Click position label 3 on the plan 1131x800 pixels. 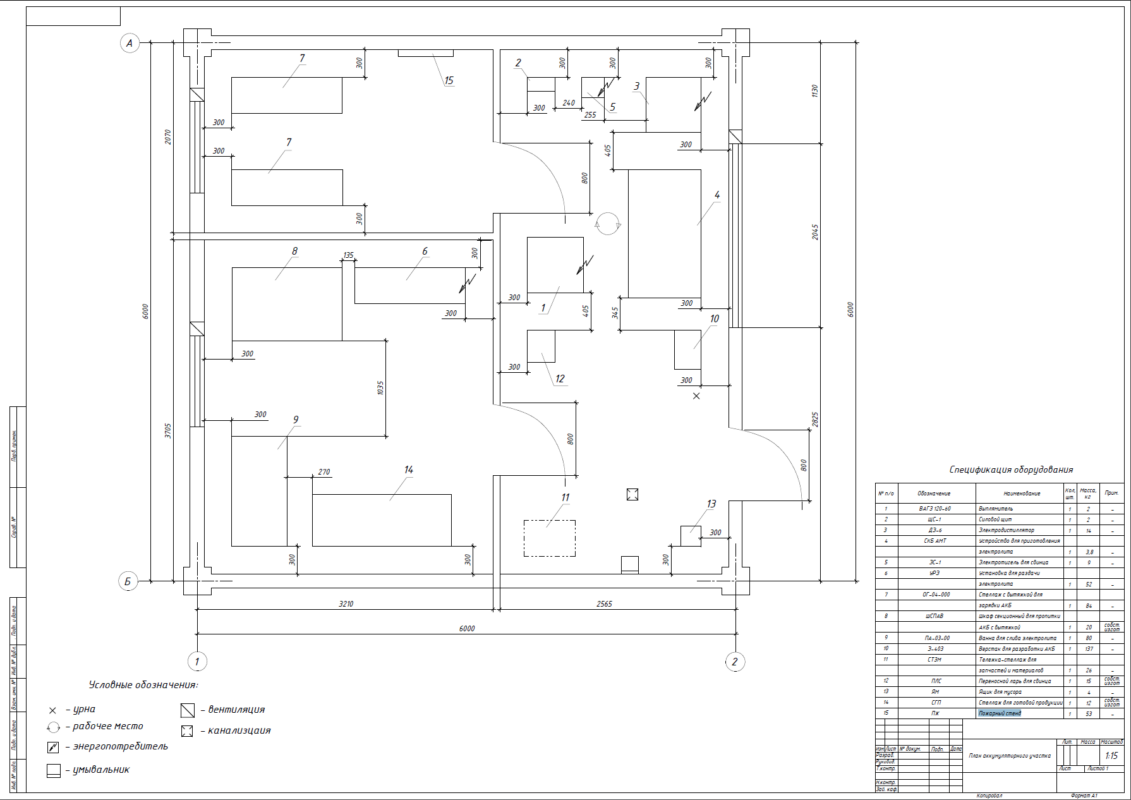[x=636, y=87]
